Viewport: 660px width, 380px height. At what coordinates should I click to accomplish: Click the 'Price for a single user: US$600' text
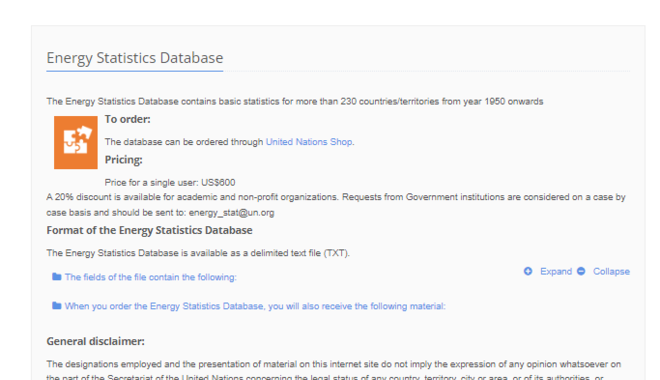[x=170, y=182]
